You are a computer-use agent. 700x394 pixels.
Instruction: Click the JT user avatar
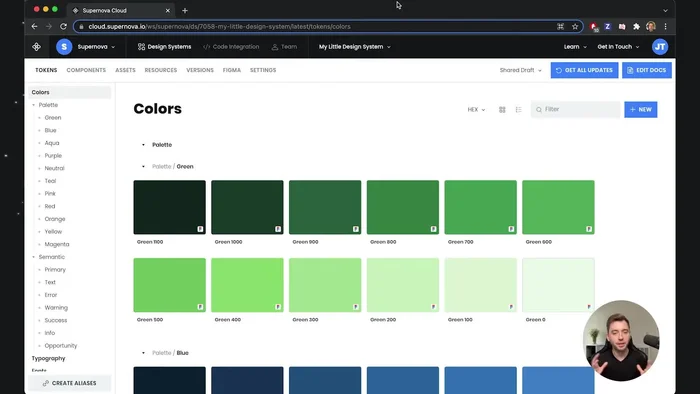pos(660,46)
